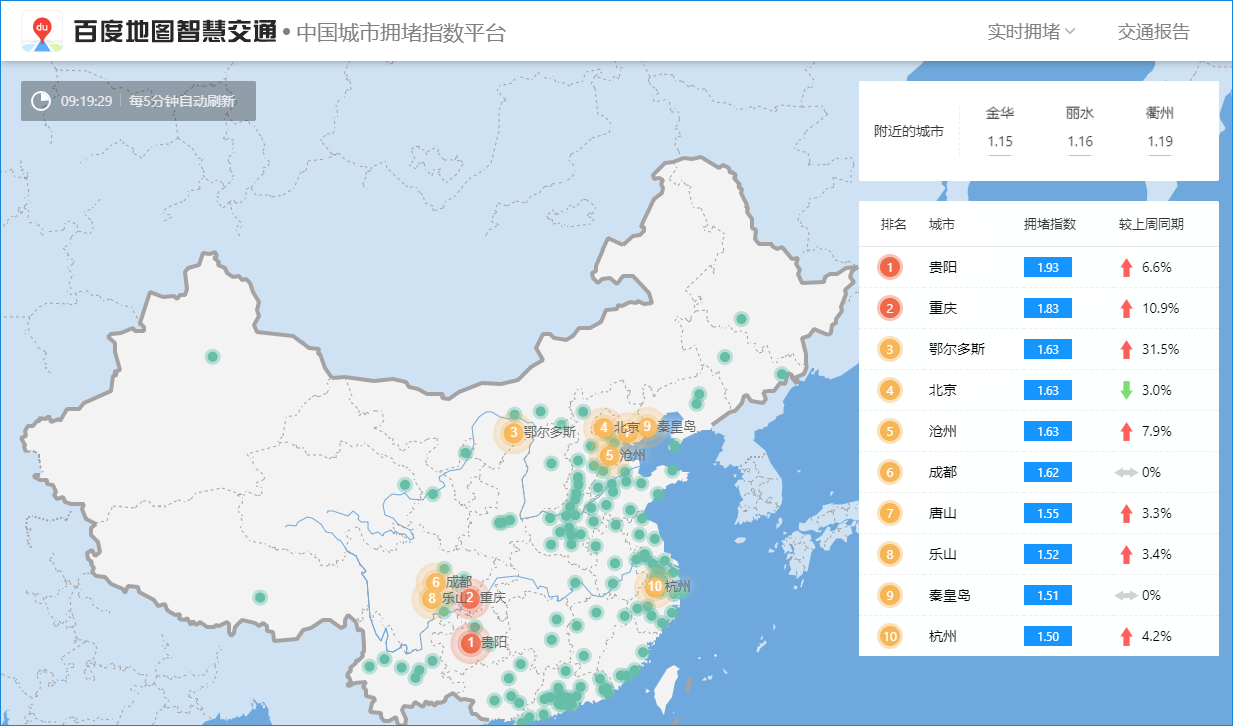
Task: Click the green down arrow beside 3.0%
Action: (1126, 390)
